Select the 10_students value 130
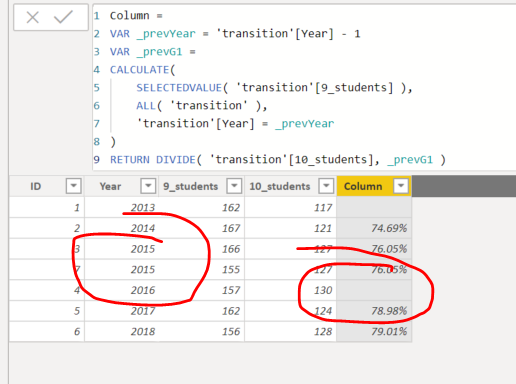This screenshot has height=384, width=516. coord(290,290)
